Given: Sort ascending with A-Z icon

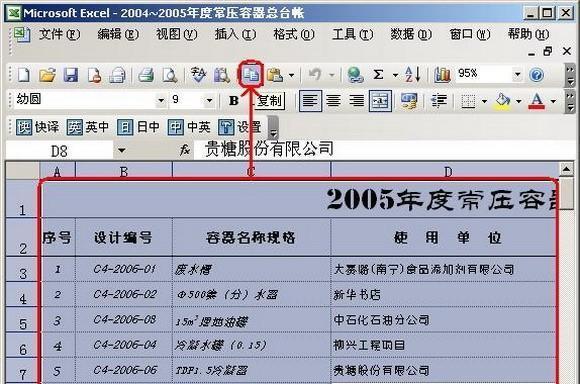Looking at the screenshot, I should coord(413,75).
